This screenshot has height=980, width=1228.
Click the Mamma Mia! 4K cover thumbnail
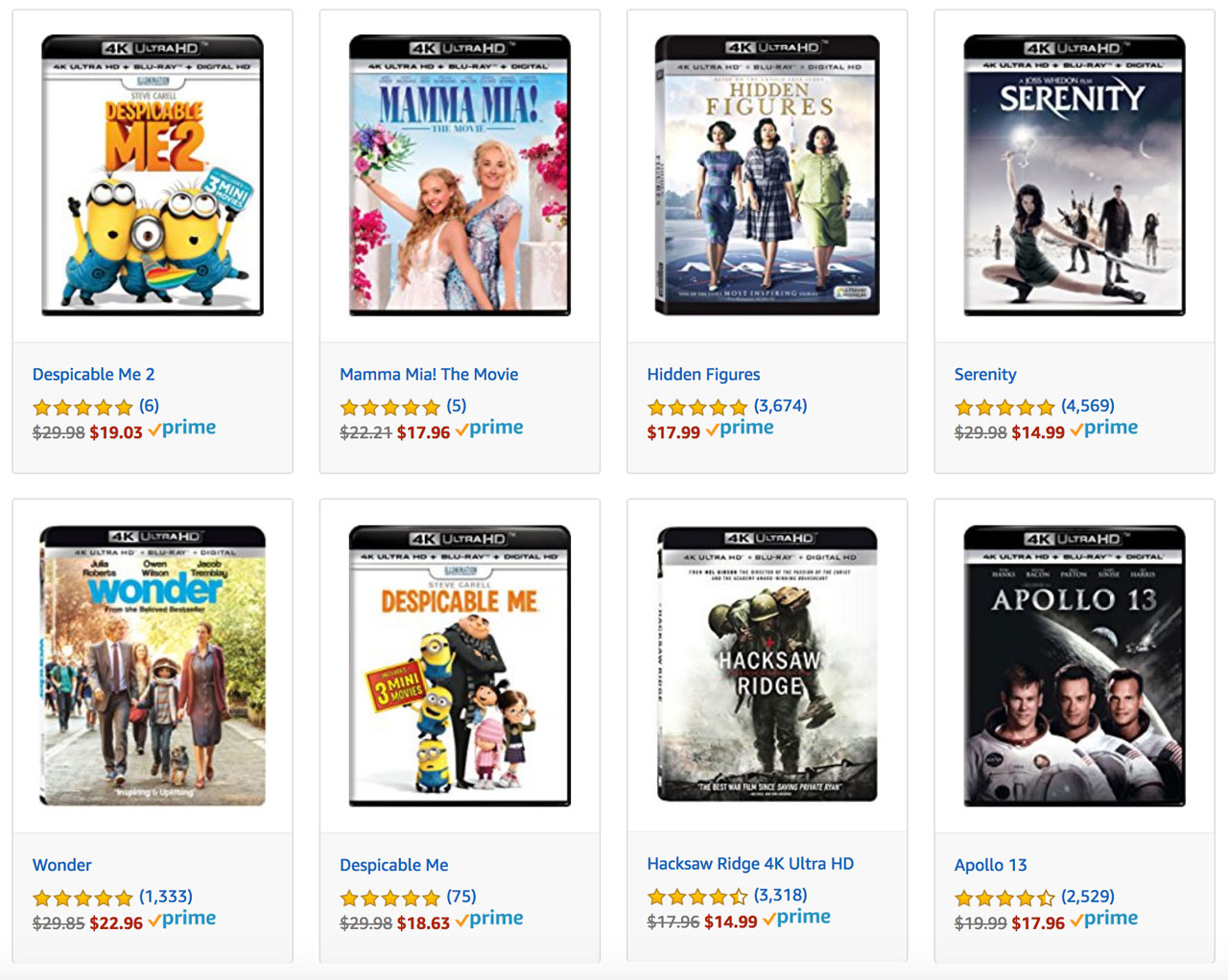pyautogui.click(x=460, y=175)
